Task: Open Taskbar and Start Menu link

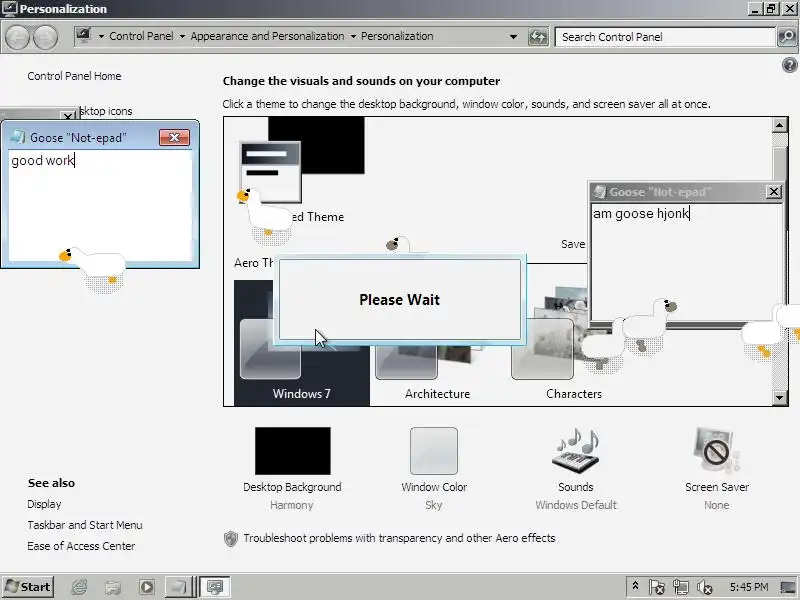Action: [x=85, y=525]
